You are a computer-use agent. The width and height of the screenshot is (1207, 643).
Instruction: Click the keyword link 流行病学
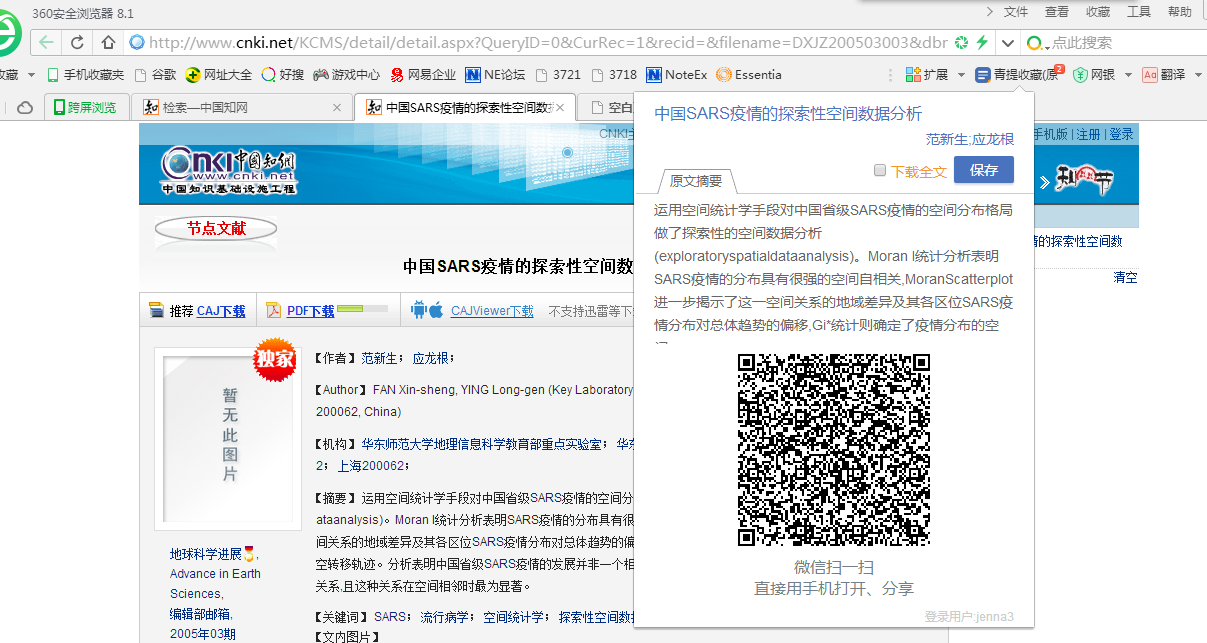445,617
